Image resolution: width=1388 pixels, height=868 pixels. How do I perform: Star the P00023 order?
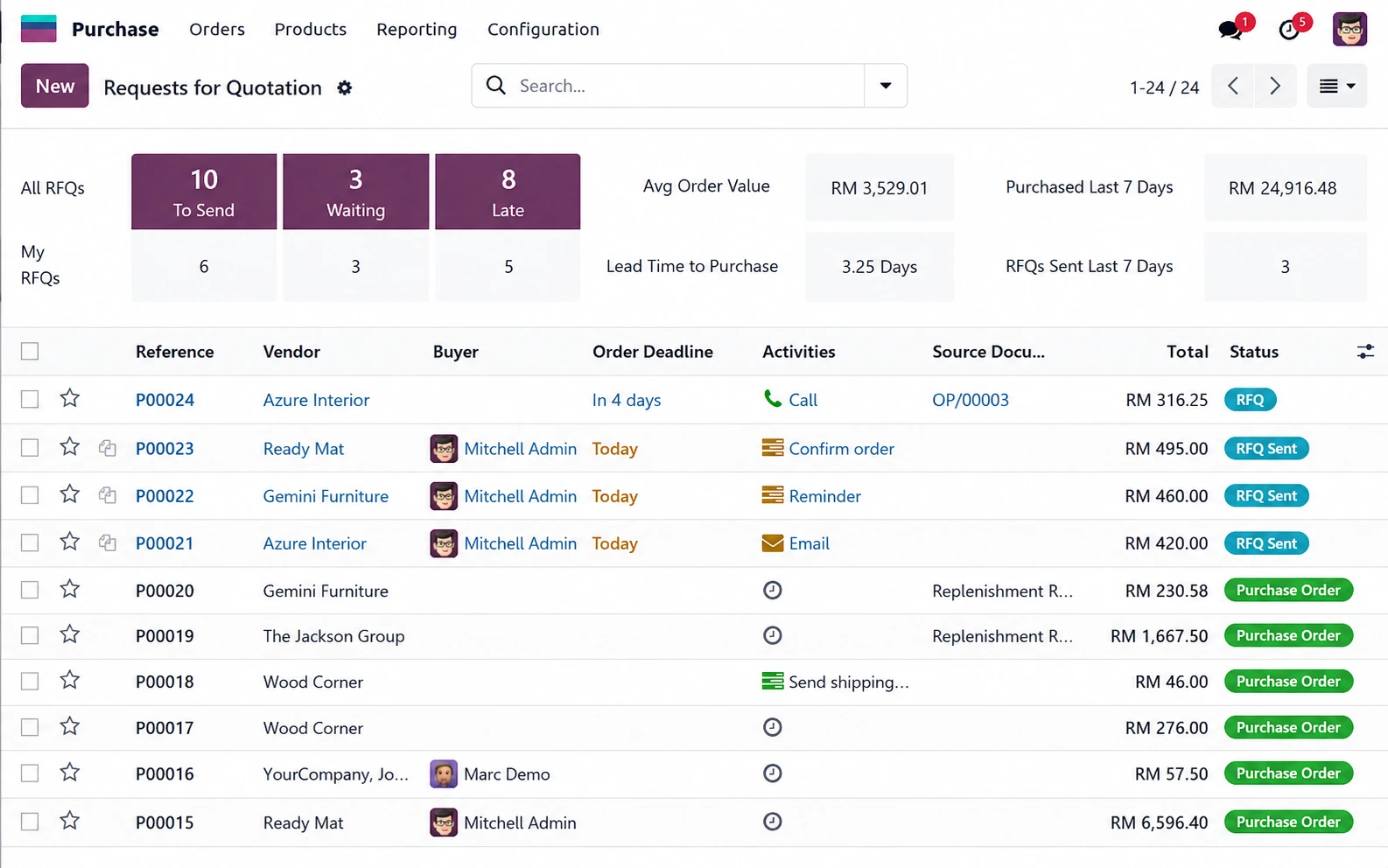pos(70,447)
